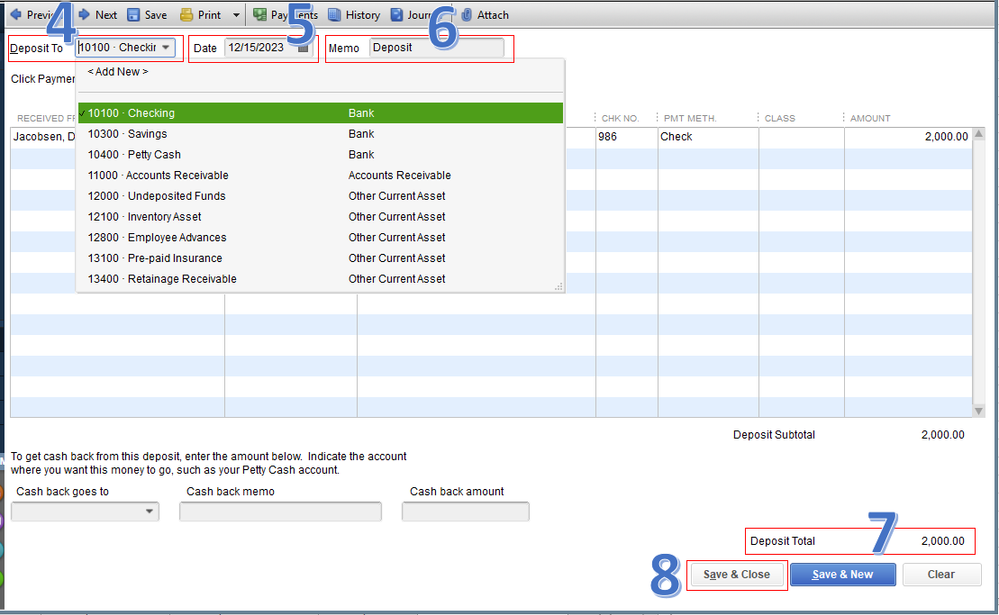Image resolution: width=999 pixels, height=615 pixels.
Task: Click the Check payment method cell
Action: (x=708, y=136)
